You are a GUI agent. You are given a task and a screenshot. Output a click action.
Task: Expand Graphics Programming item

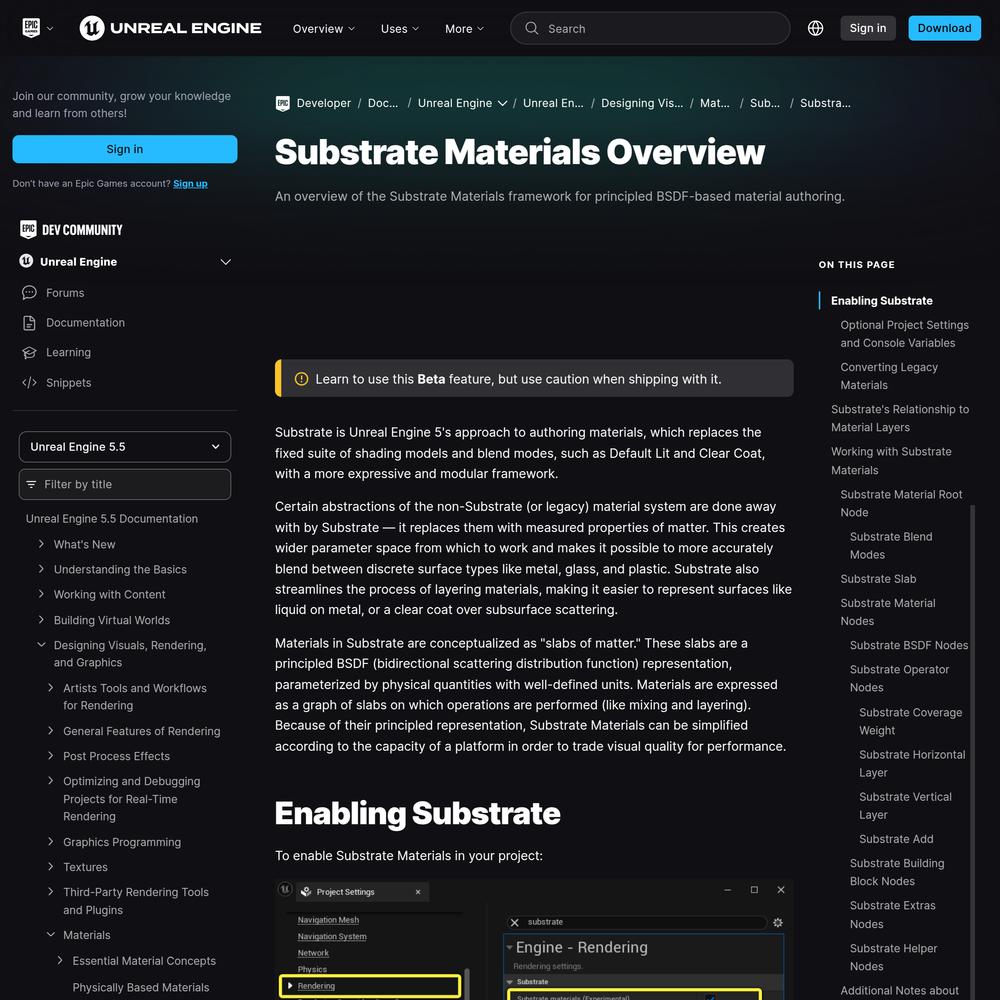click(50, 842)
